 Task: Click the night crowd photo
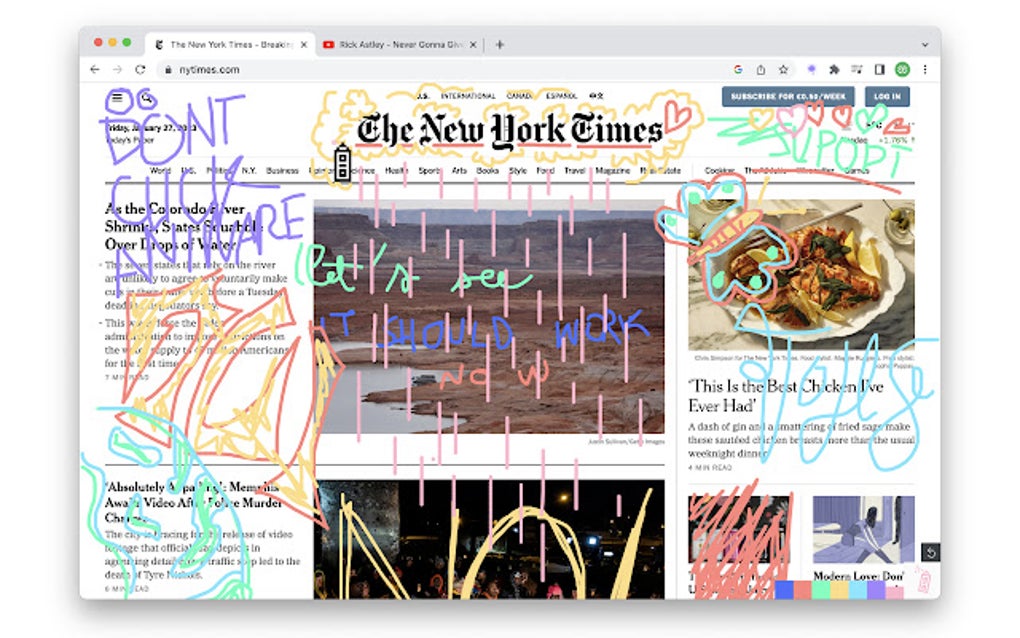[489, 539]
